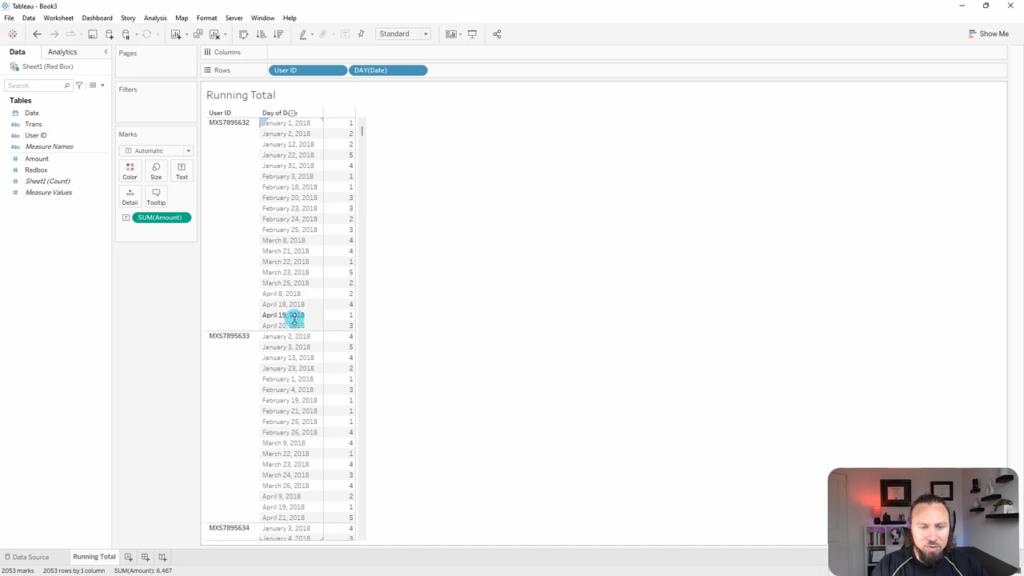Click the Save workbook toolbar icon
The height and width of the screenshot is (576, 1024).
(92, 34)
